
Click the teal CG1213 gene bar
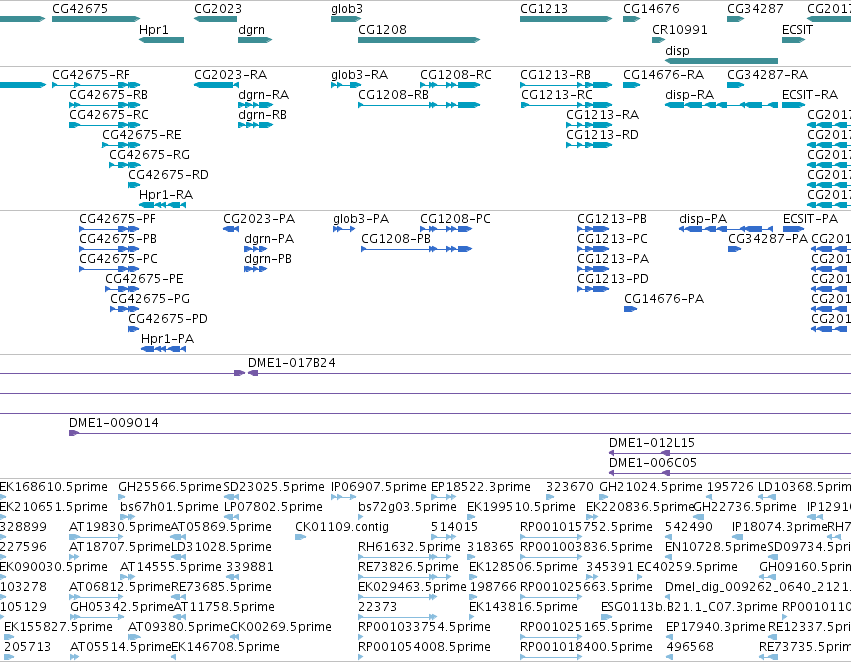[x=566, y=19]
